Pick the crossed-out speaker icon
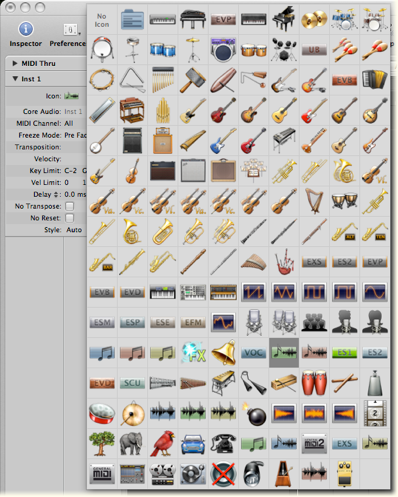 click(x=223, y=474)
